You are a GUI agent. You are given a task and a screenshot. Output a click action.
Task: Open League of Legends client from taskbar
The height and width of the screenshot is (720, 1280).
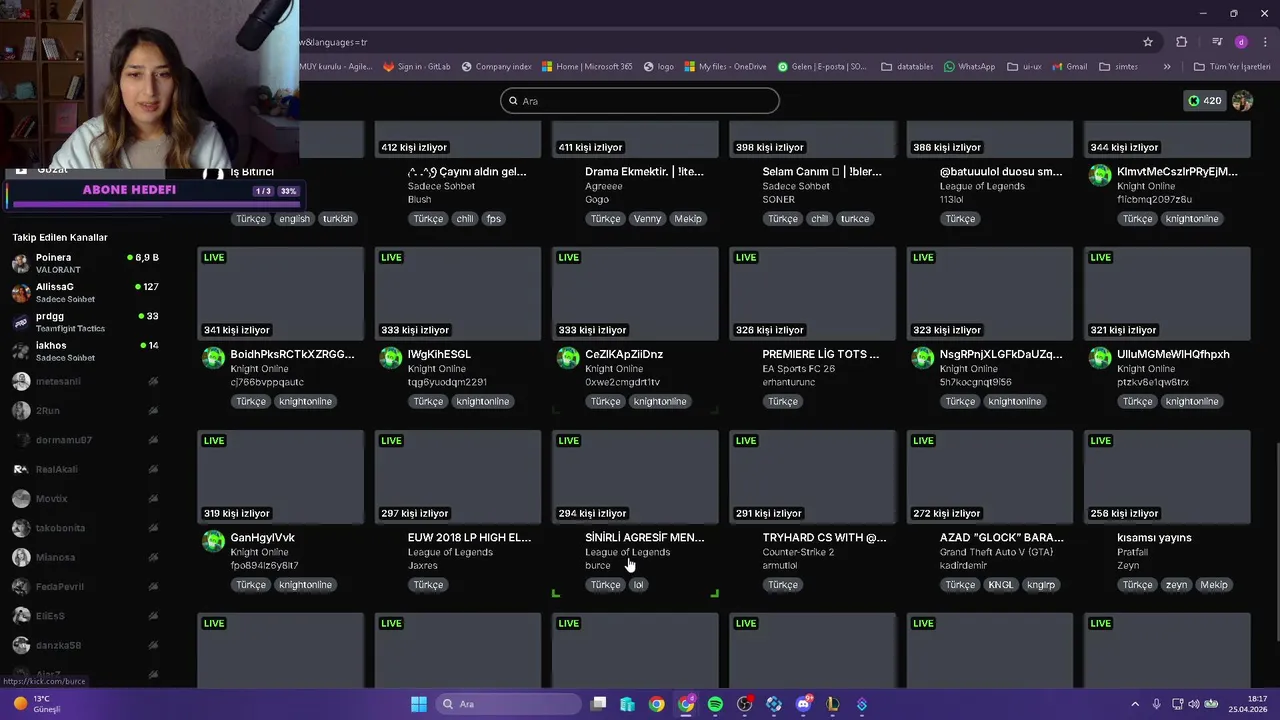[832, 704]
